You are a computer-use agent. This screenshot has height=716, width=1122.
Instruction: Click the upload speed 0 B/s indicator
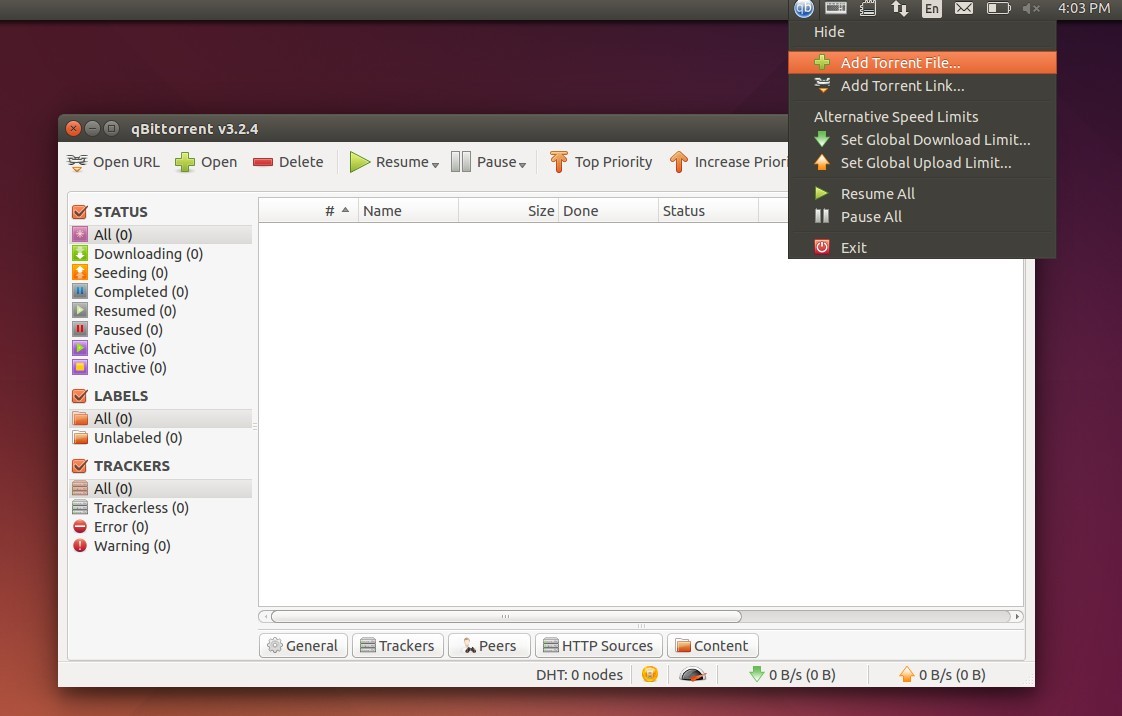click(942, 675)
